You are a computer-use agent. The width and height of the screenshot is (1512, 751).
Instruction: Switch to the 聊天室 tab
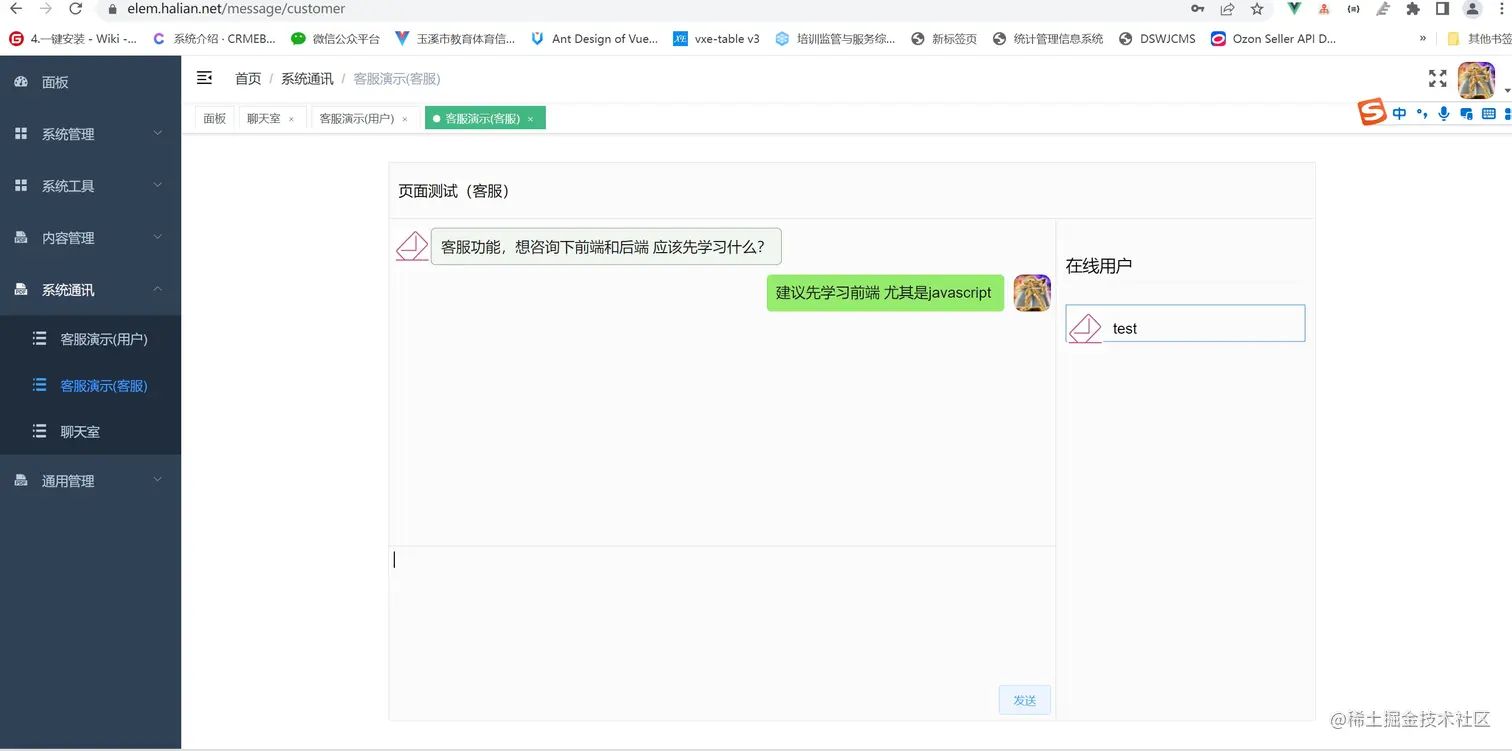[264, 118]
